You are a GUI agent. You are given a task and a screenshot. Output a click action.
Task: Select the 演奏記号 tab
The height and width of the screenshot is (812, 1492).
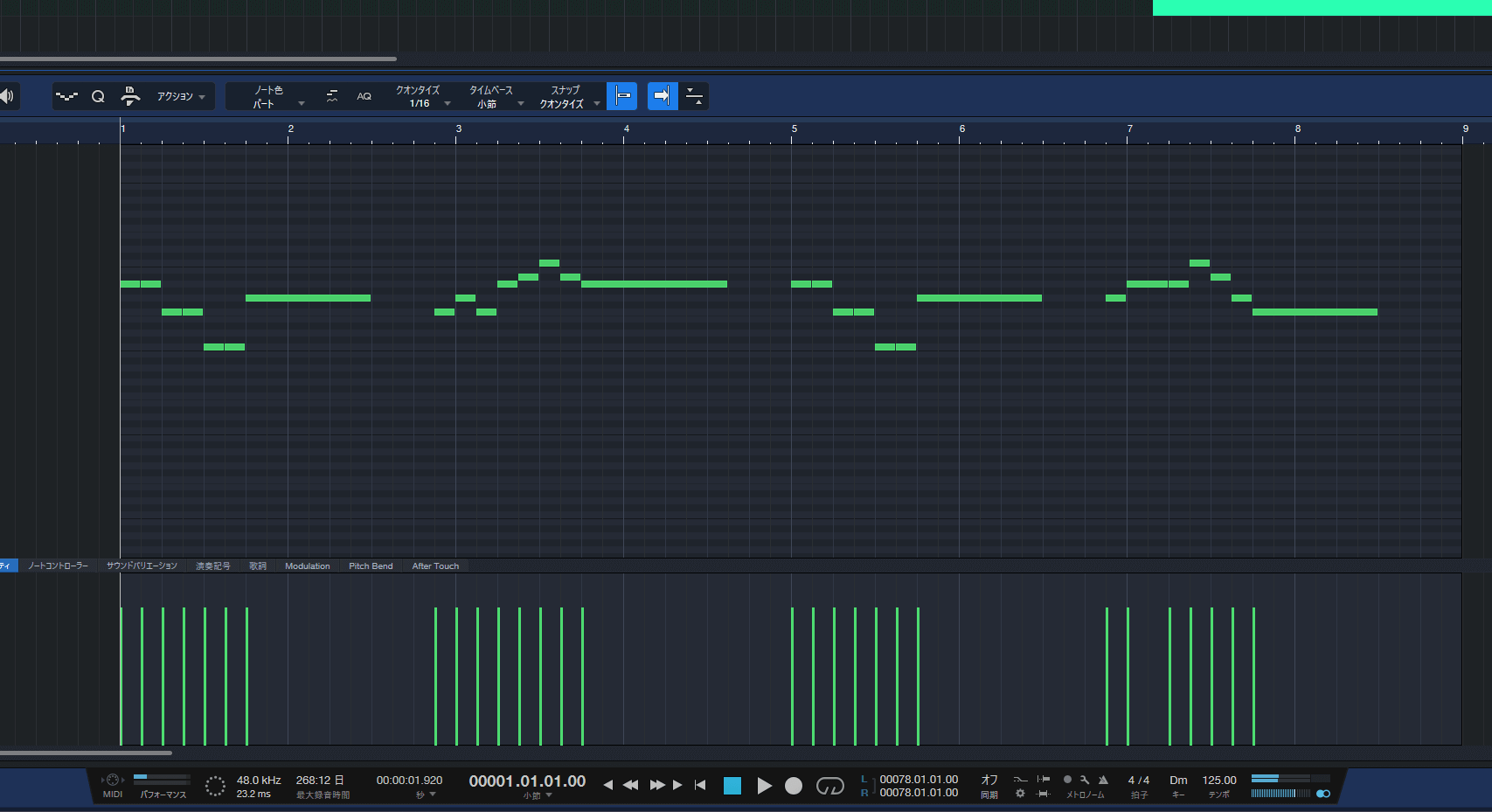(x=213, y=566)
